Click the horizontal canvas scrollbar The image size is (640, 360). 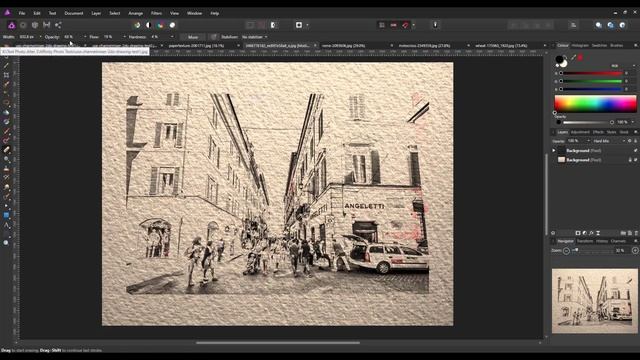point(278,343)
